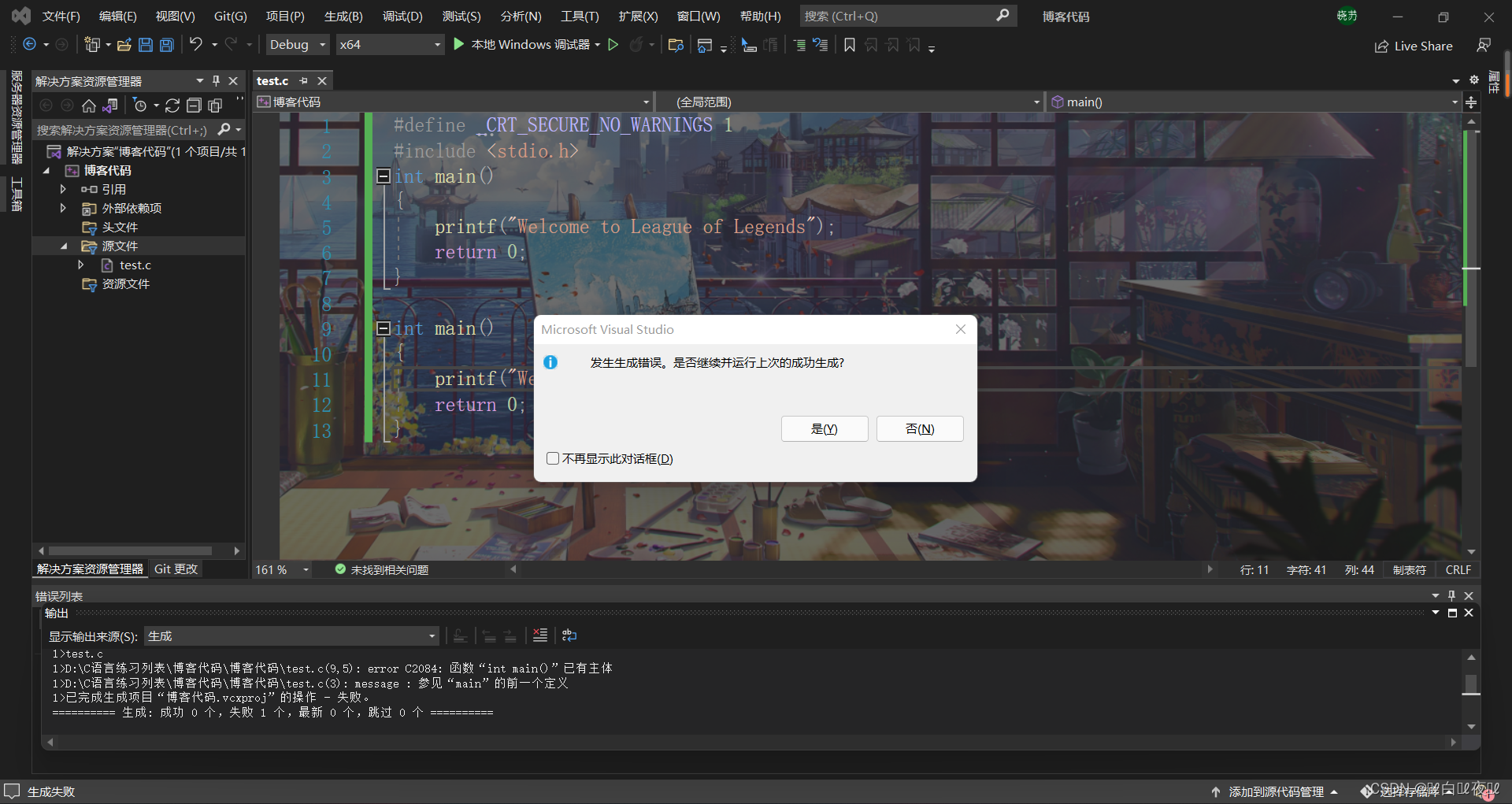Click the save file icon
This screenshot has height=804, width=1512.
[146, 45]
